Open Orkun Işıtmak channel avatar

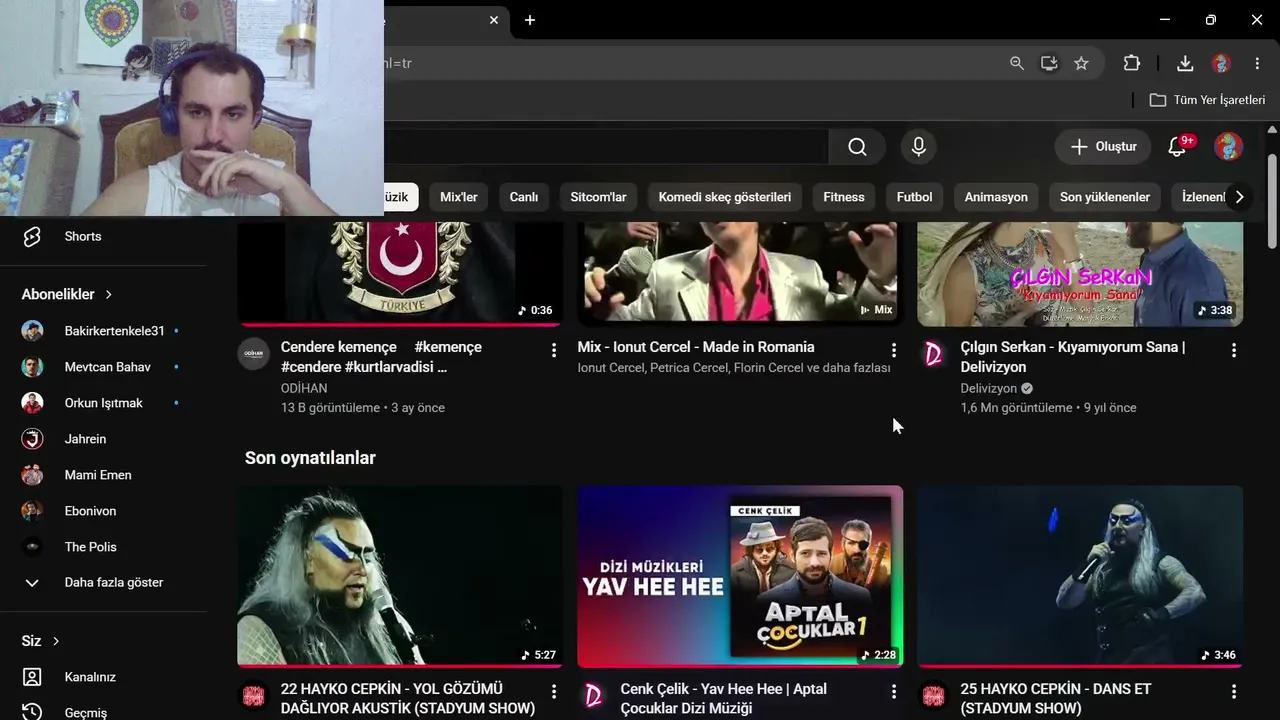coord(33,403)
